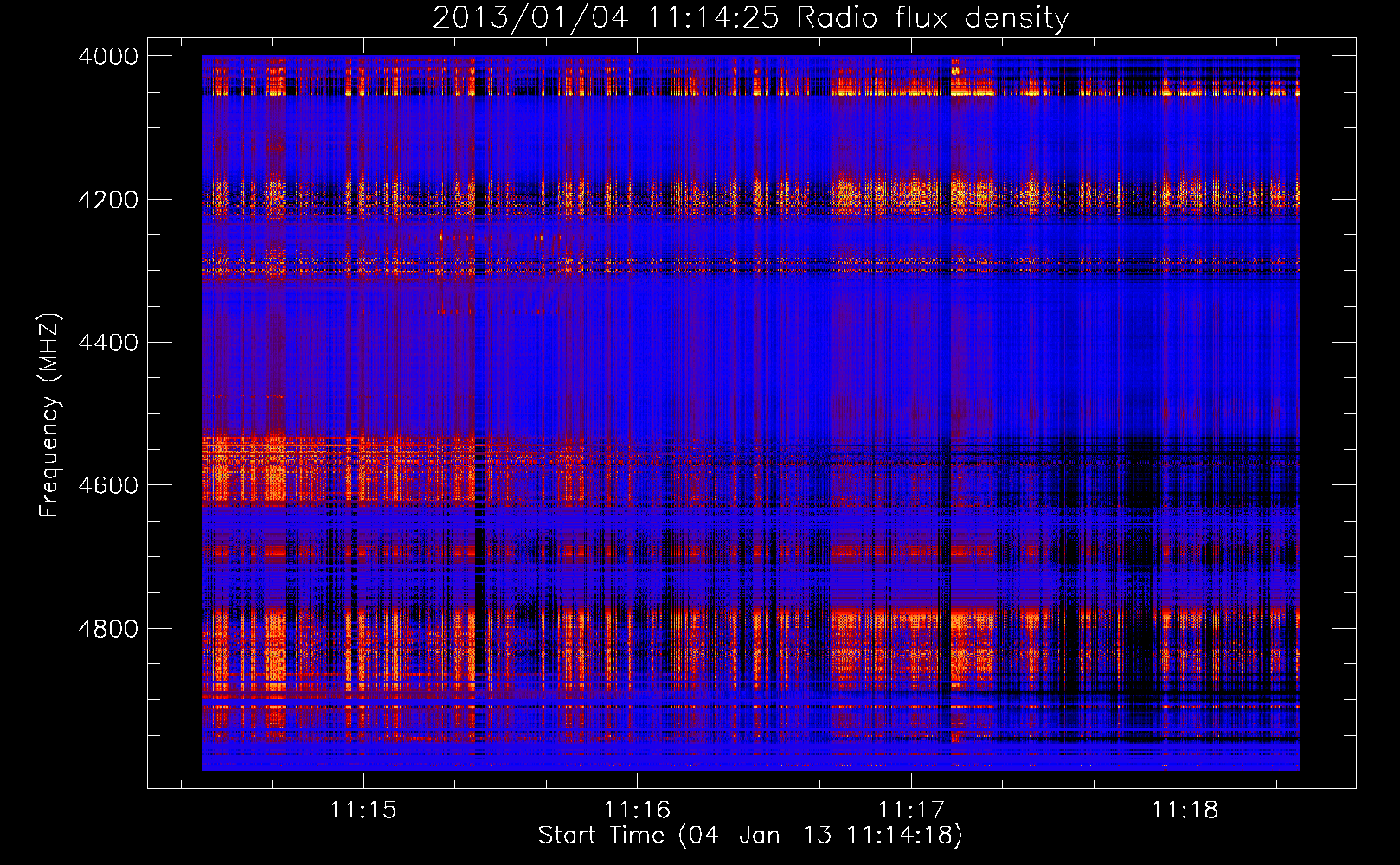Click the 4000 frequency tick label
Image resolution: width=1400 pixels, height=865 pixels.
tap(107, 56)
